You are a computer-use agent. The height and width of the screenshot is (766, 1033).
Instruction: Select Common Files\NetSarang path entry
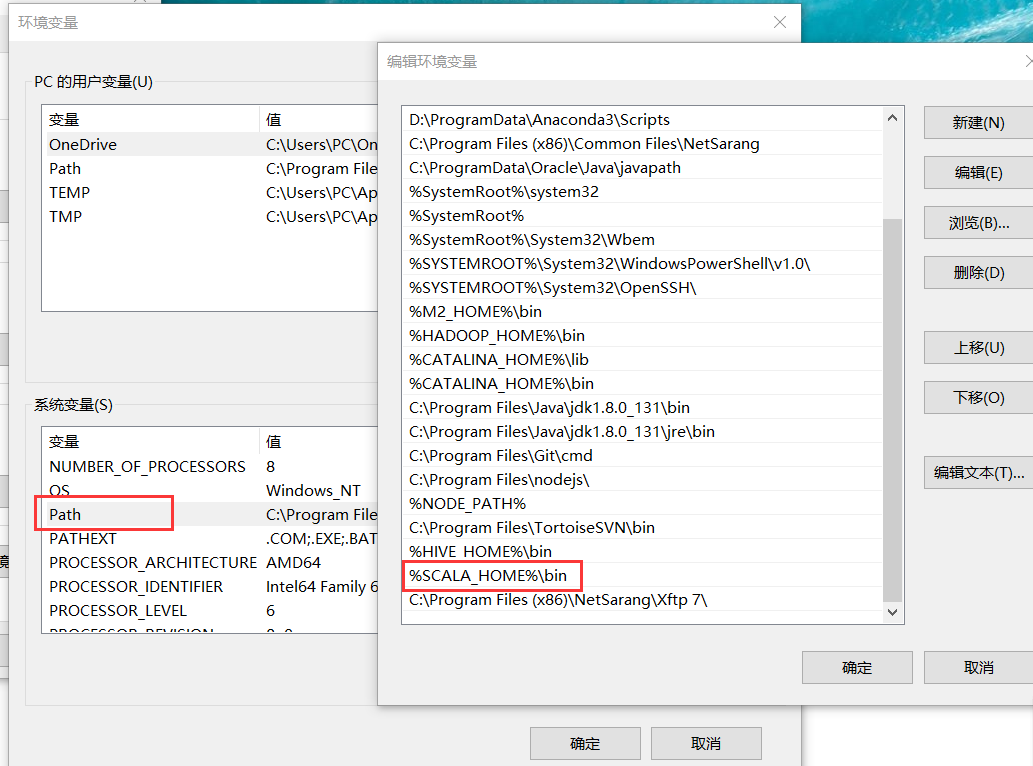pyautogui.click(x=642, y=144)
